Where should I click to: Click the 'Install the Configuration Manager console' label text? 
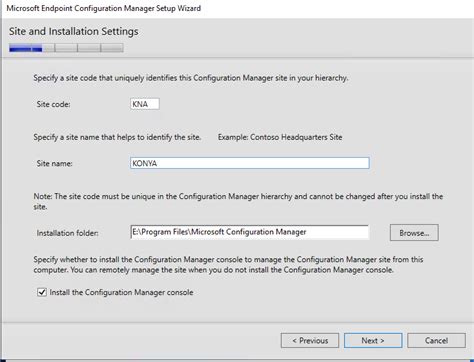[x=121, y=292]
